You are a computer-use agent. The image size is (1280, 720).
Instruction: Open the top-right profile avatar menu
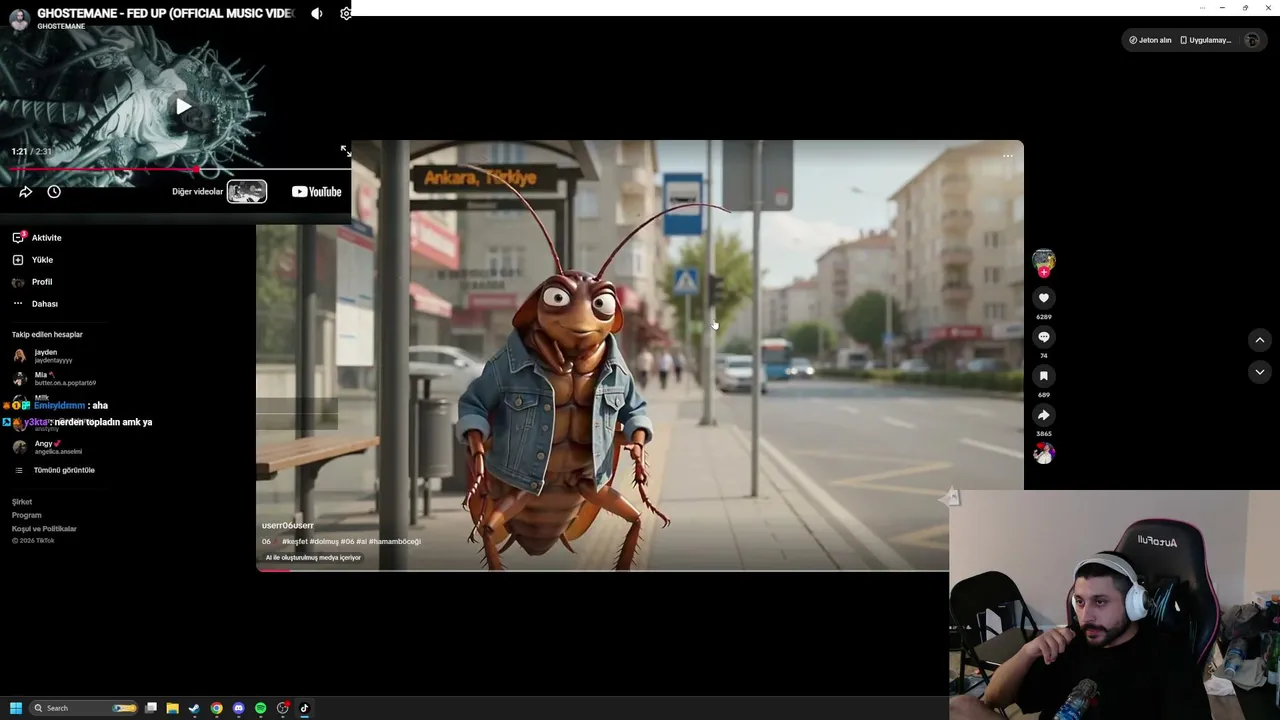(x=1252, y=40)
